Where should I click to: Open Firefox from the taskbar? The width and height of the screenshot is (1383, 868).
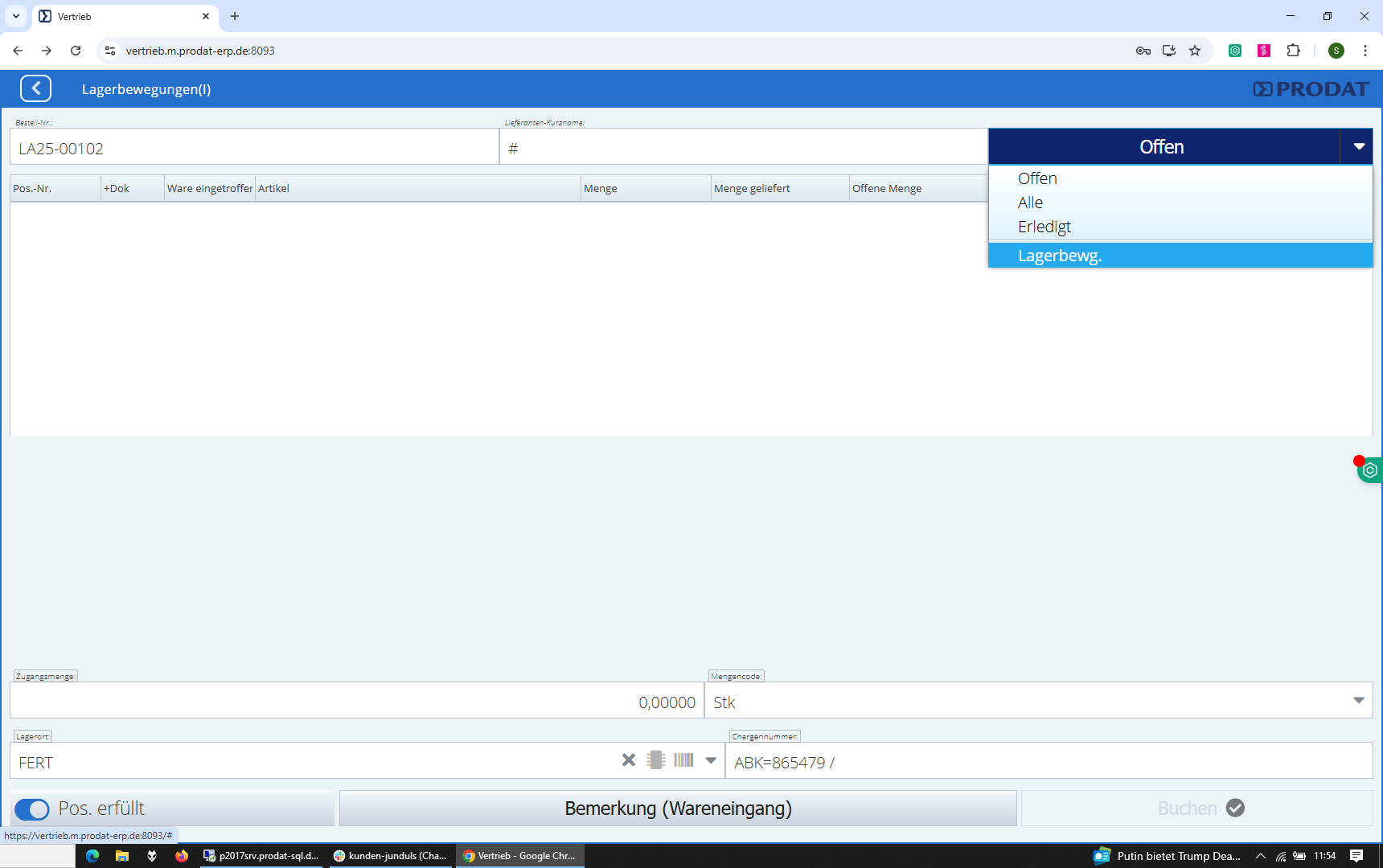(x=182, y=856)
